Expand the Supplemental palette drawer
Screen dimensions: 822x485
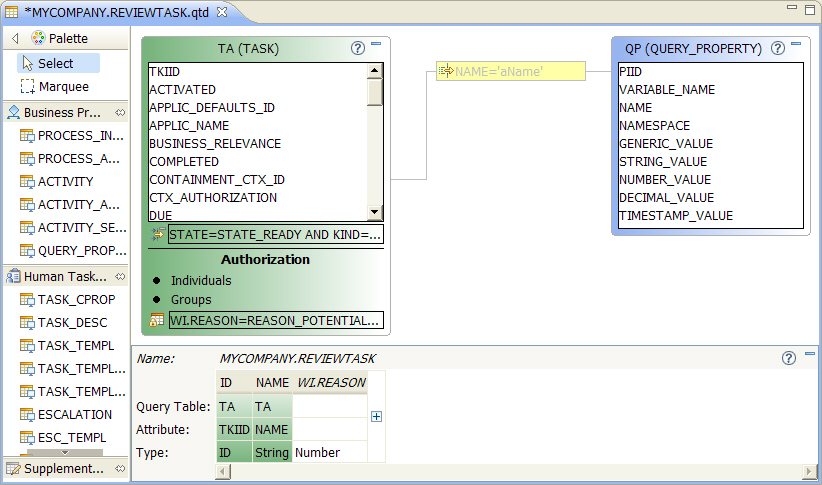[x=64, y=468]
